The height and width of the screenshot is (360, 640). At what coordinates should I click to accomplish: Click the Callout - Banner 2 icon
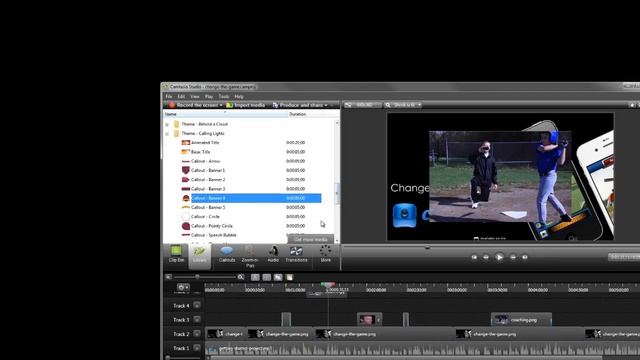(x=186, y=180)
